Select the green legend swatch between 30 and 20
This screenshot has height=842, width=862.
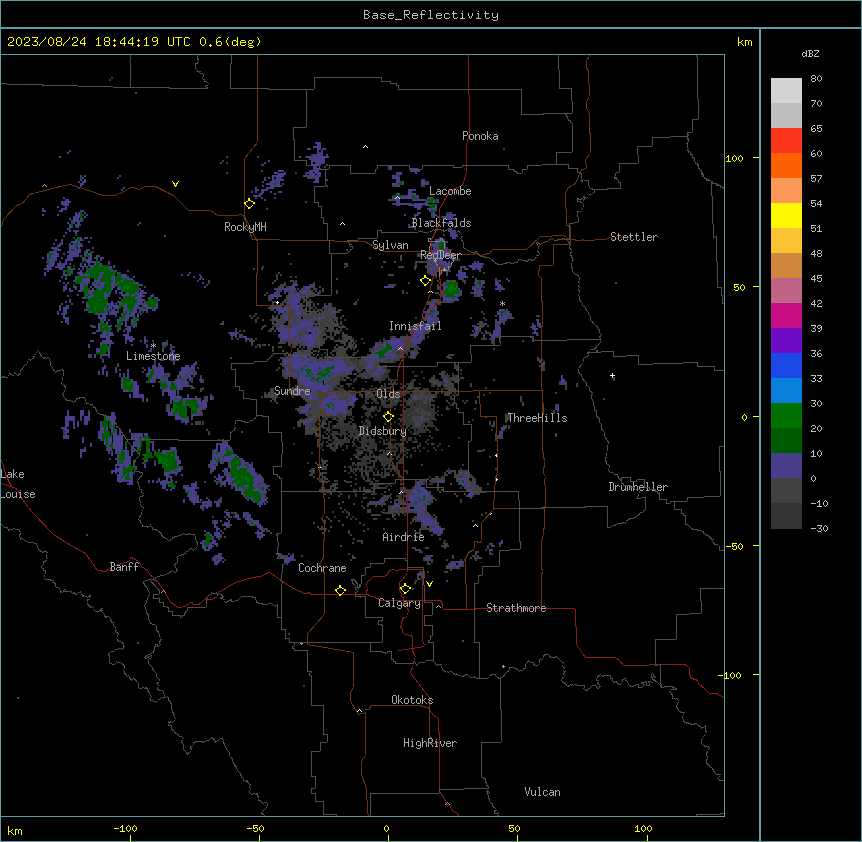point(786,416)
